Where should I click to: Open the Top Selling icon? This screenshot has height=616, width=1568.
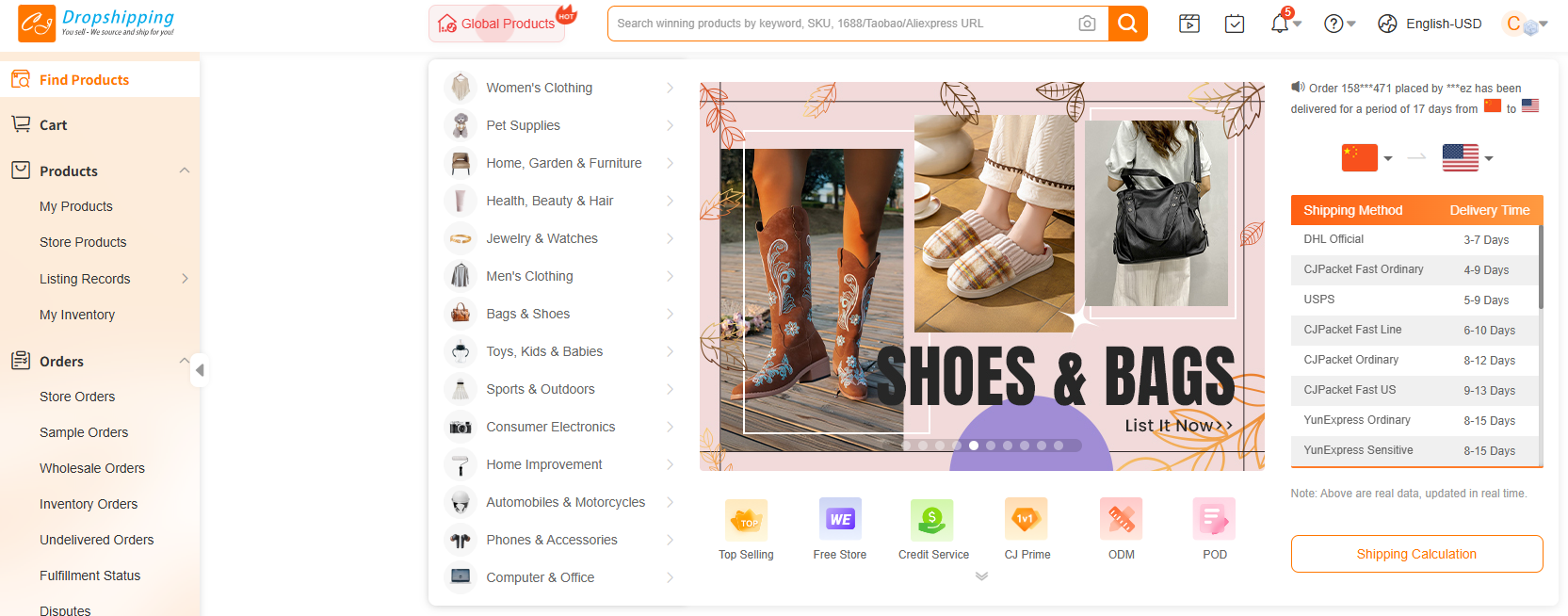(x=746, y=520)
